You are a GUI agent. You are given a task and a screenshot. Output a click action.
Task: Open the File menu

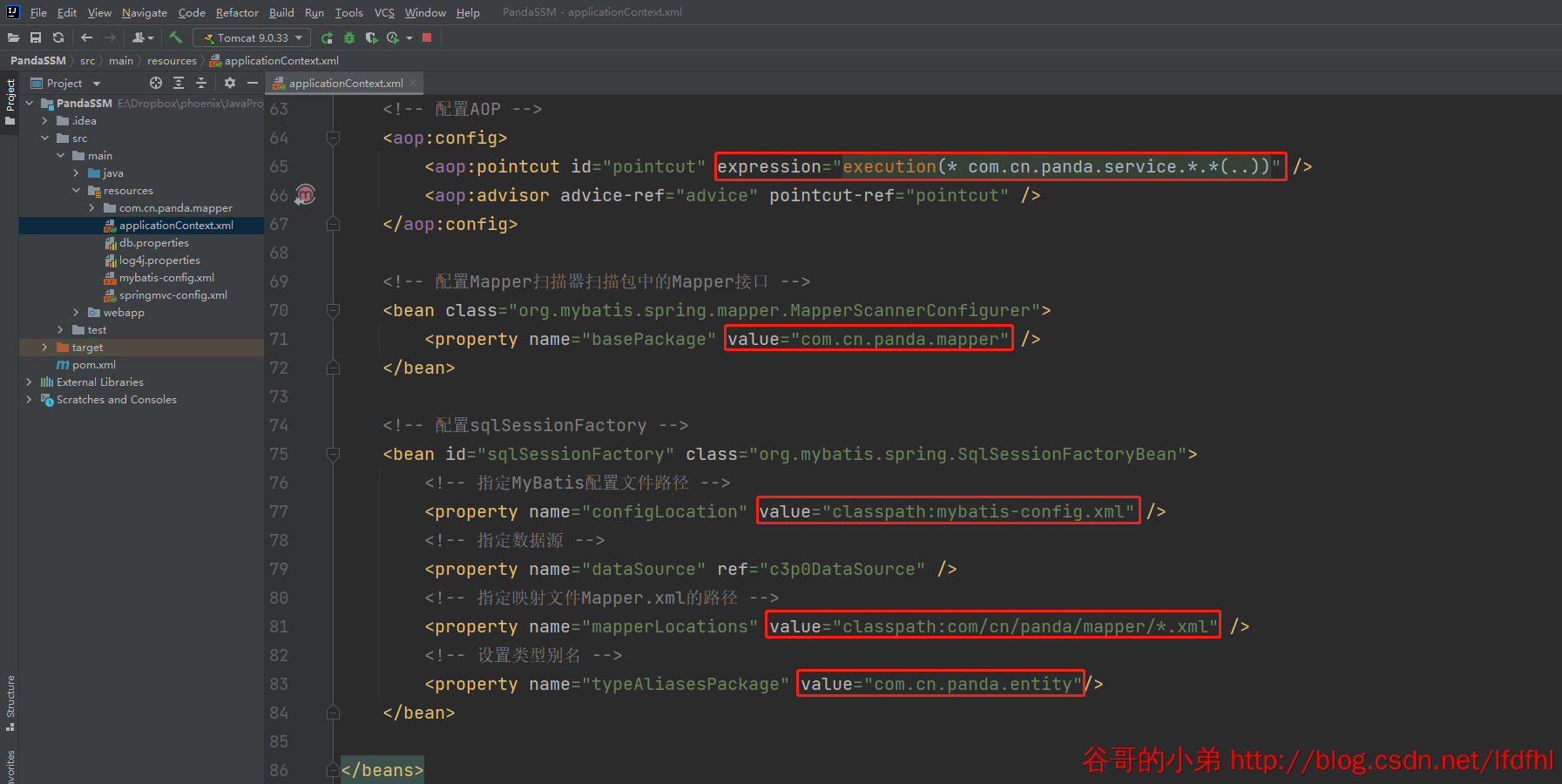point(38,12)
